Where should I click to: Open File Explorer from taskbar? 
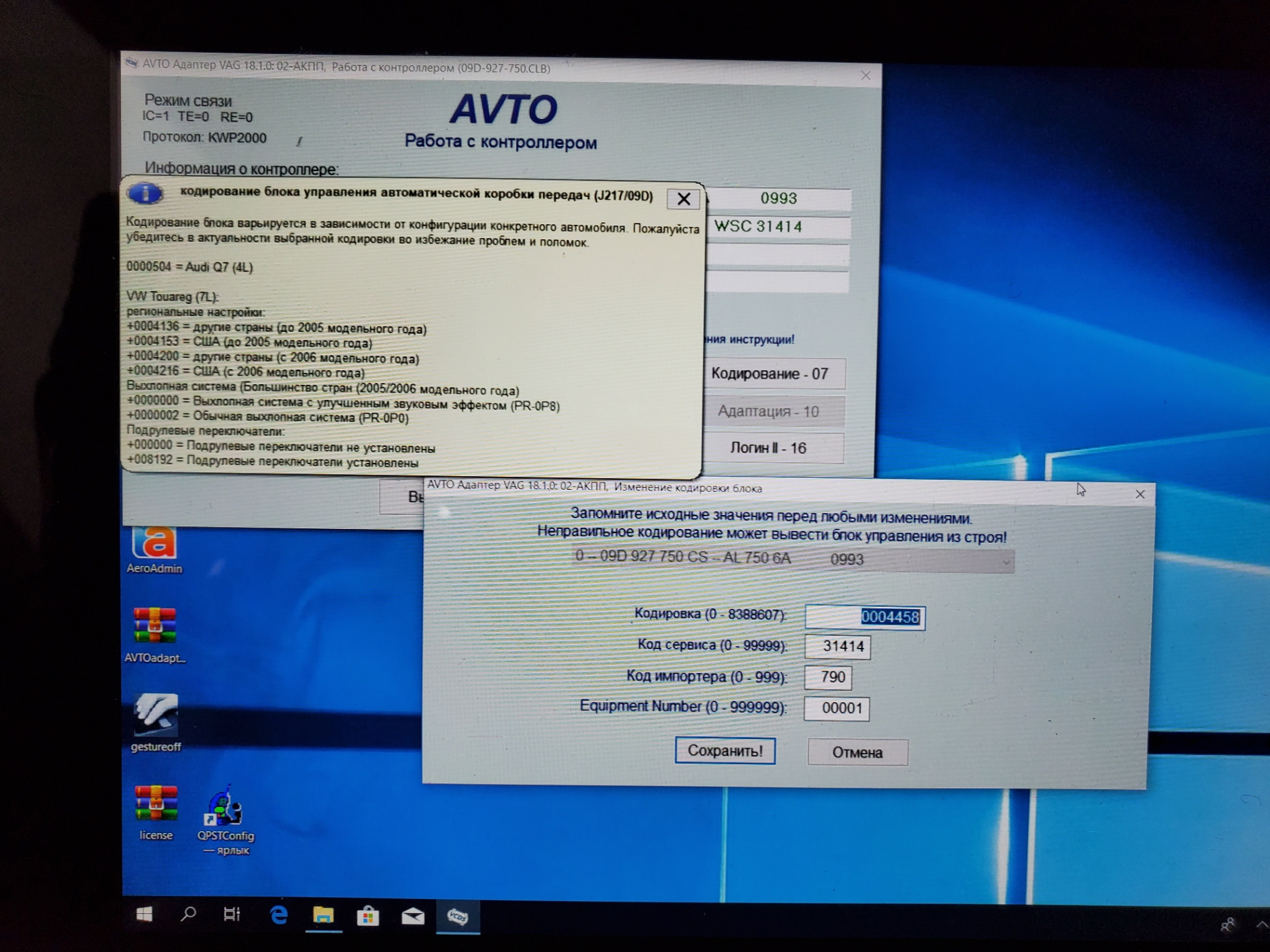(323, 915)
